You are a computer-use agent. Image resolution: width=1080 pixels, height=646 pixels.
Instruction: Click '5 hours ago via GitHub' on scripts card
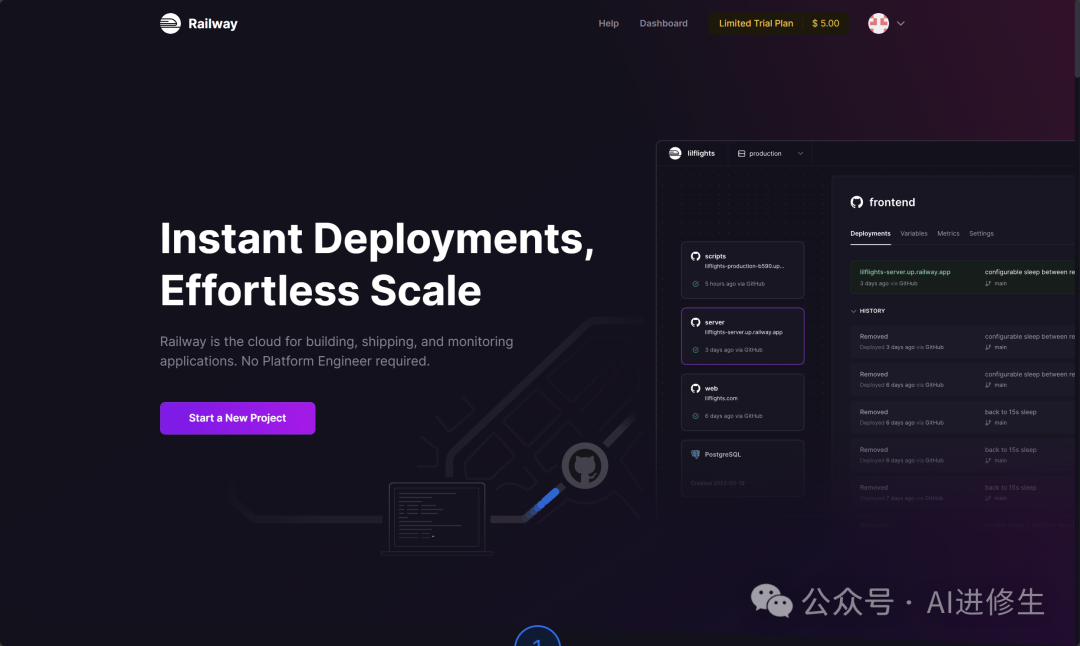(x=734, y=284)
